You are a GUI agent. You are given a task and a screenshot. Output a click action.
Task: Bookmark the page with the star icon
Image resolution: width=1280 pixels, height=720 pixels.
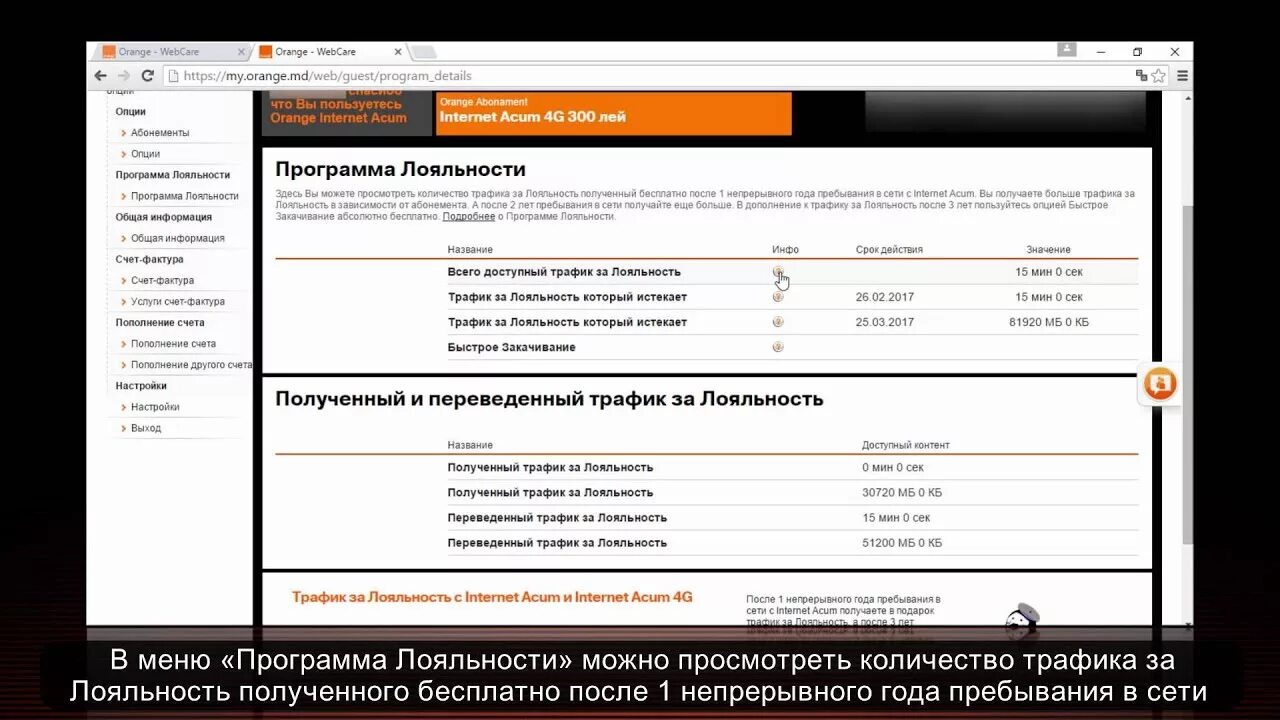pyautogui.click(x=1158, y=76)
